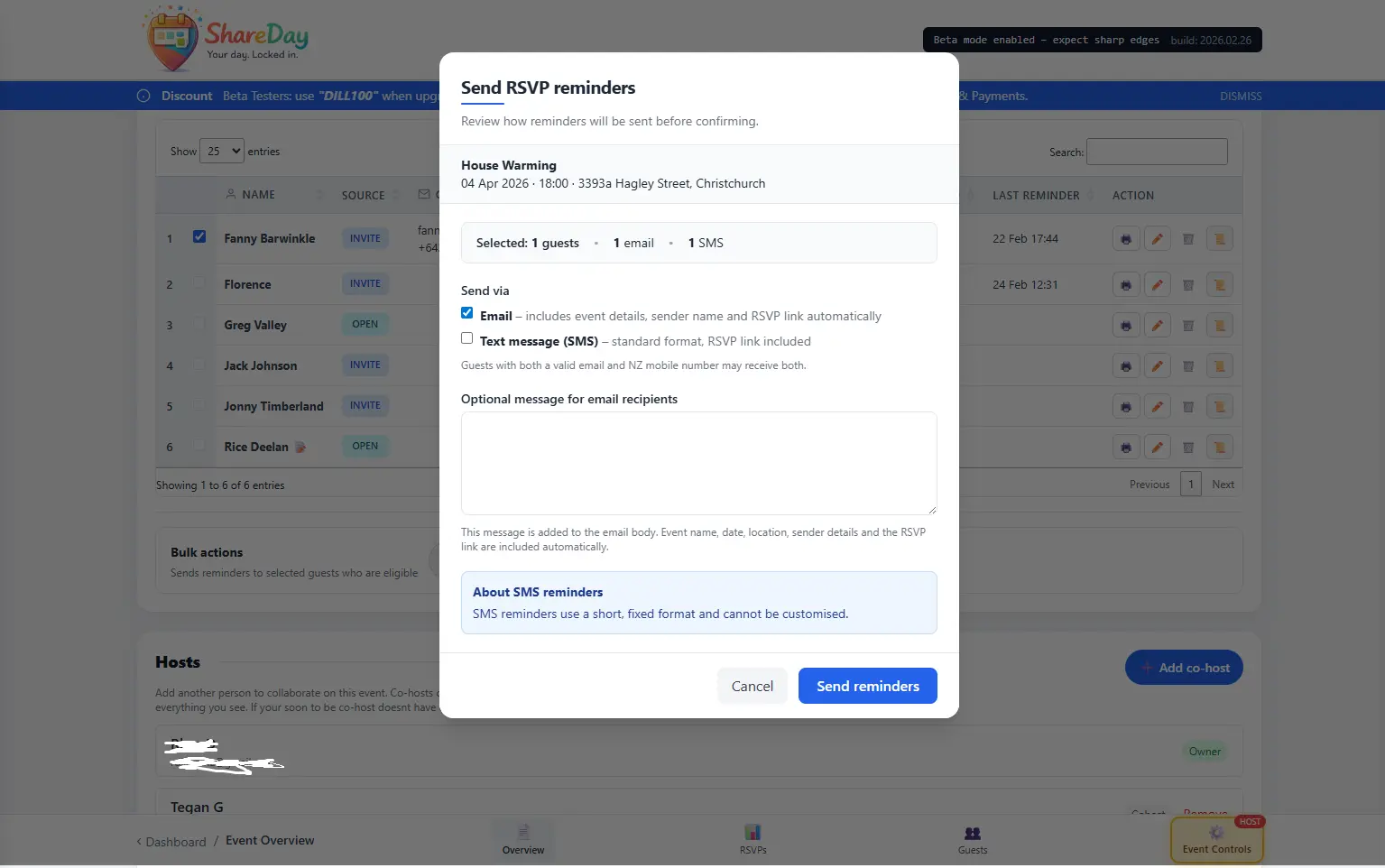Image resolution: width=1385 pixels, height=868 pixels.
Task: Open the Show 25 entries dropdown
Action: tap(222, 152)
